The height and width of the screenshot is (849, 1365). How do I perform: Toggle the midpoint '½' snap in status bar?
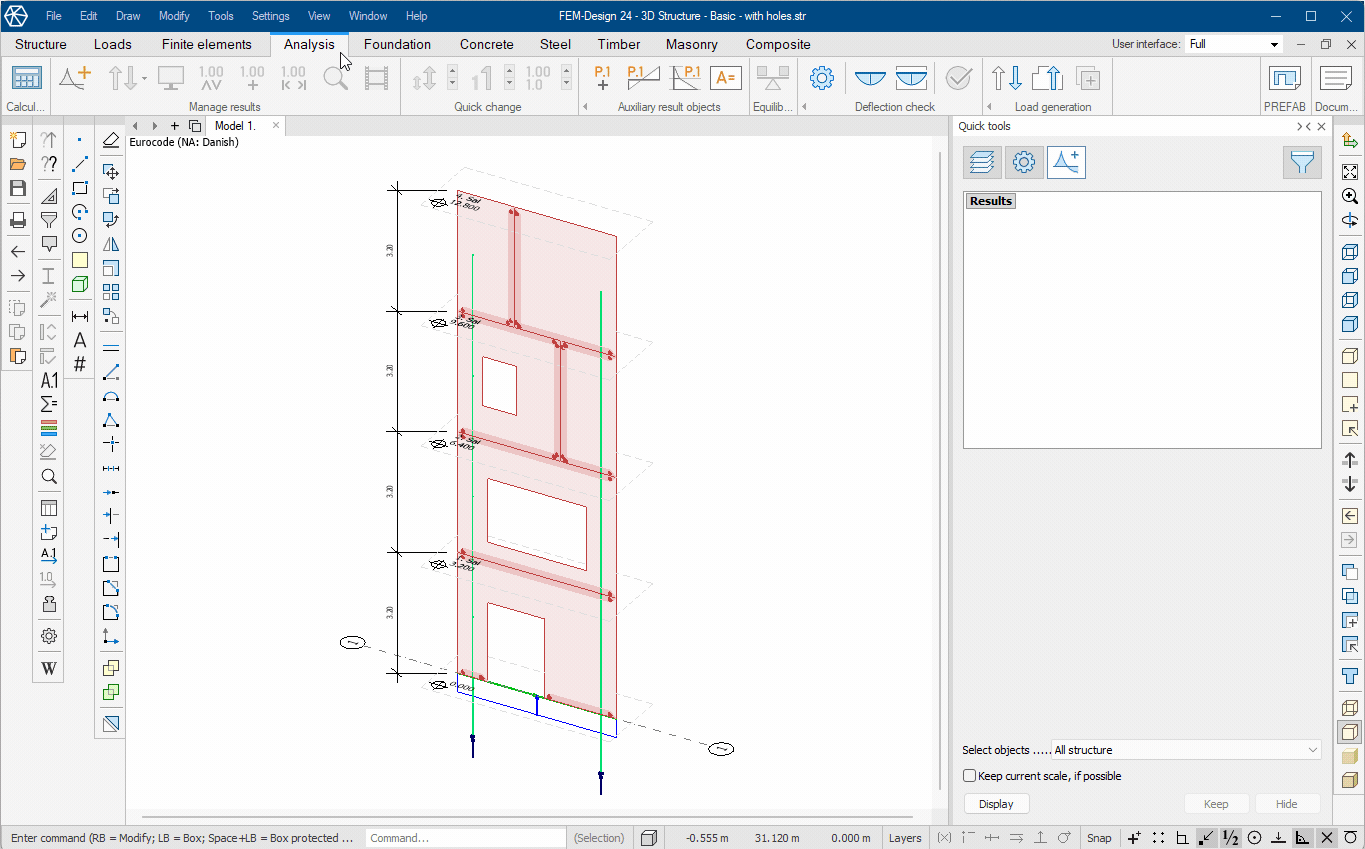[1230, 838]
